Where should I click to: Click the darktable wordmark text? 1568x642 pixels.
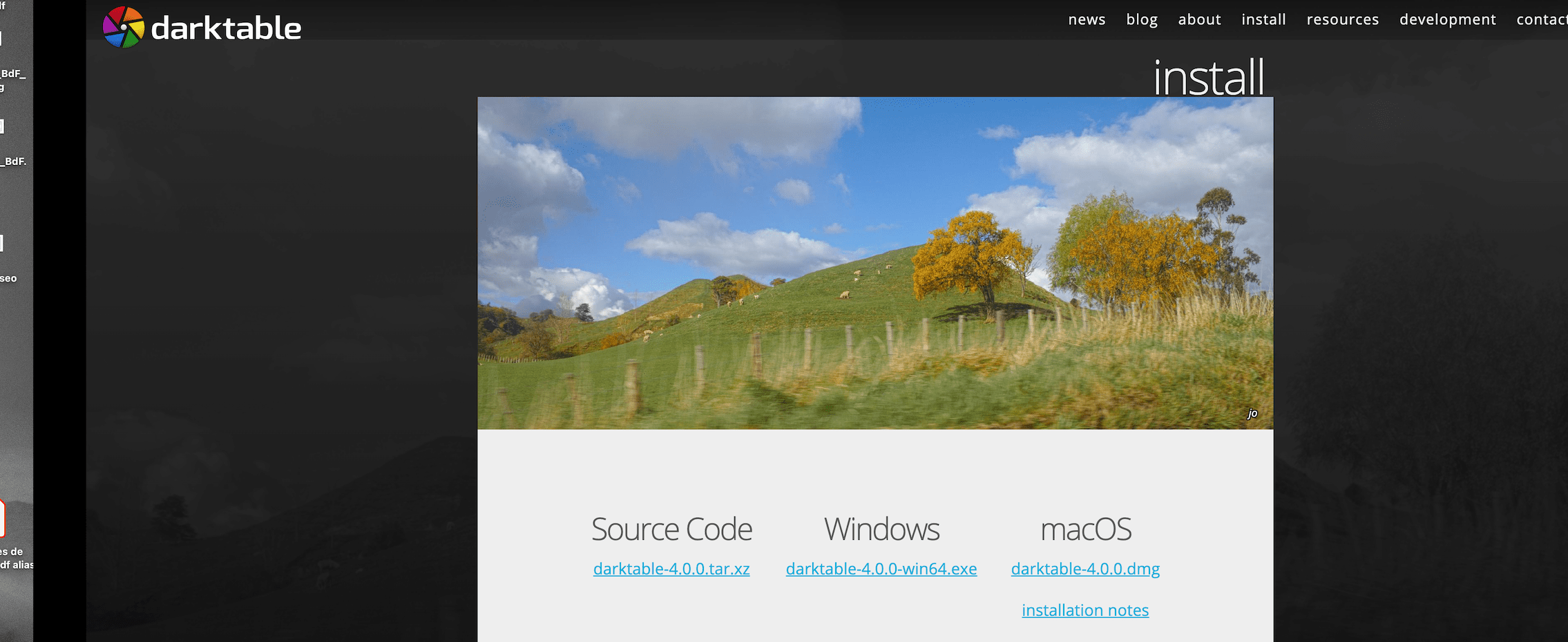tap(226, 29)
